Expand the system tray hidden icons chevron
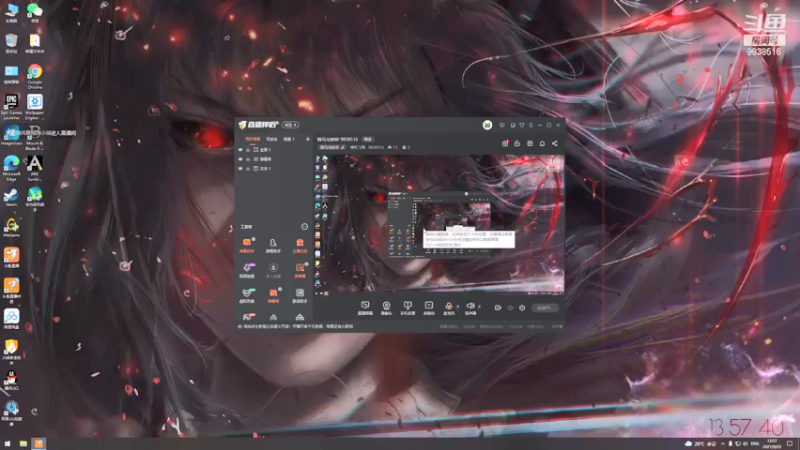 click(722, 444)
